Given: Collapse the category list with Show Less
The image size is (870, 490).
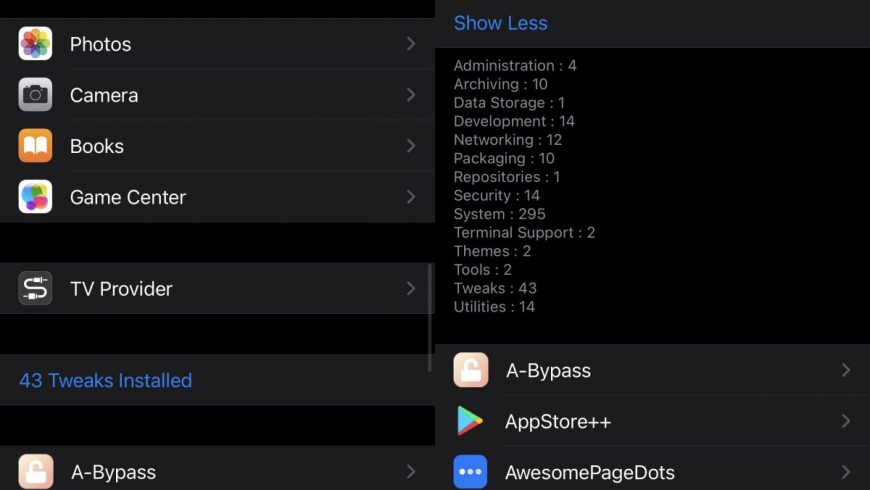Looking at the screenshot, I should point(500,23).
